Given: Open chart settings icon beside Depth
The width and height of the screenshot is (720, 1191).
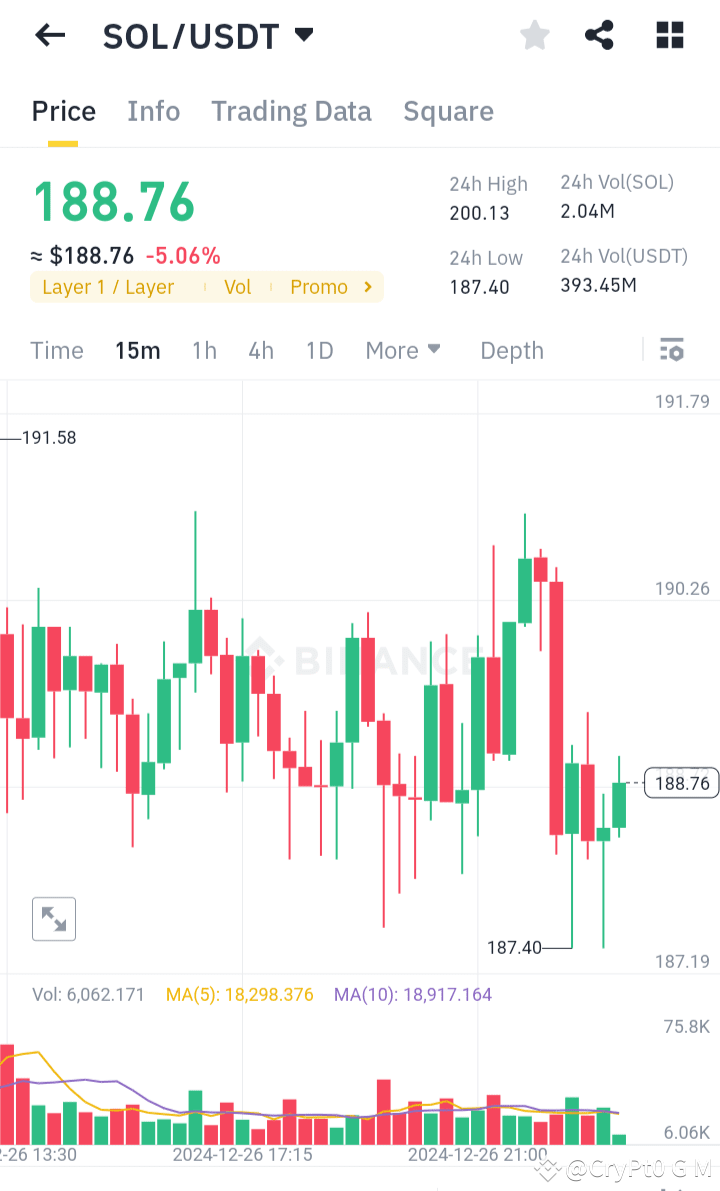Looking at the screenshot, I should coord(671,350).
